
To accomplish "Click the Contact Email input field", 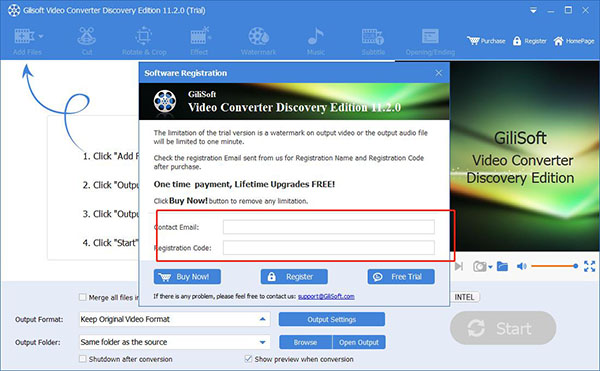I will pyautogui.click(x=329, y=227).
